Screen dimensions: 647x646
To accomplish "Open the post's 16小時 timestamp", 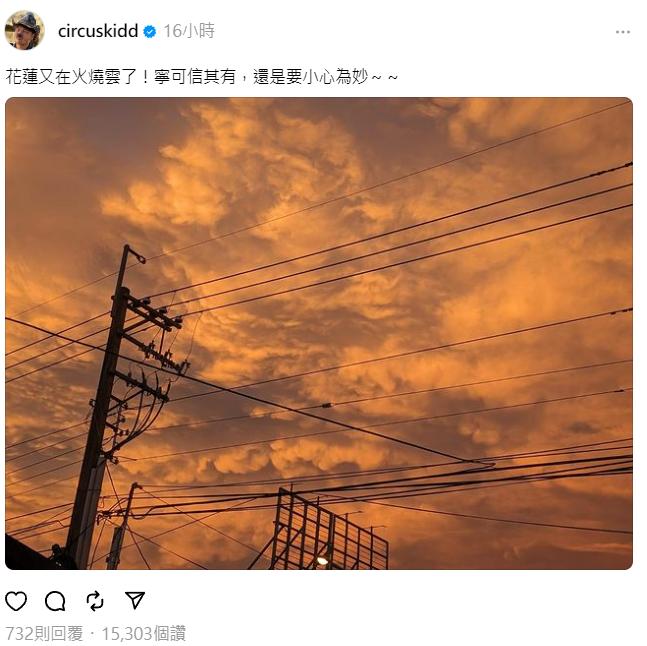I will [x=189, y=31].
